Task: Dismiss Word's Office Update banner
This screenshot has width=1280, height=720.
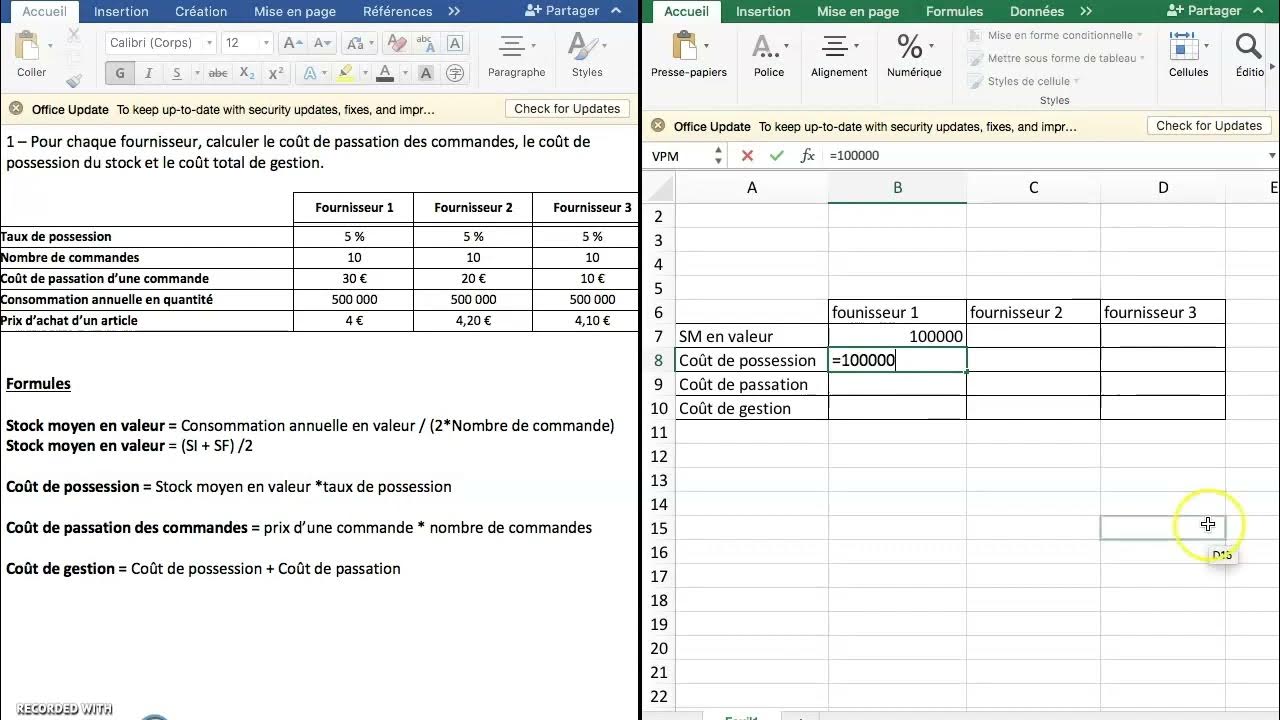Action: coord(15,108)
